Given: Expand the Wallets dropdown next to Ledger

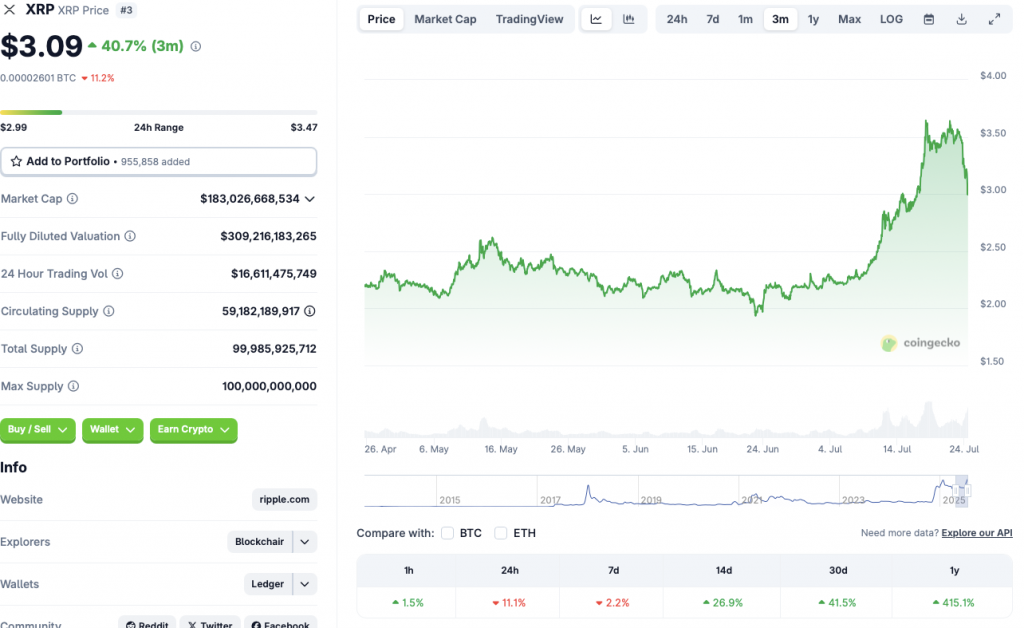Looking at the screenshot, I should [x=305, y=584].
